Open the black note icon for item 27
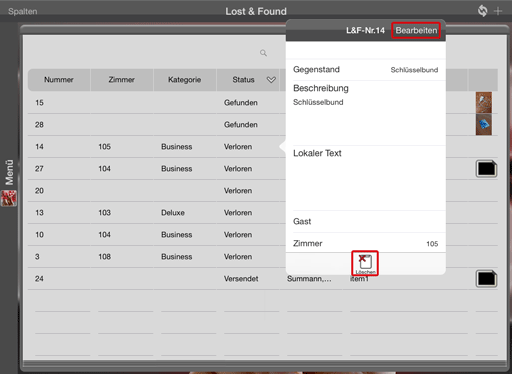 click(486, 169)
